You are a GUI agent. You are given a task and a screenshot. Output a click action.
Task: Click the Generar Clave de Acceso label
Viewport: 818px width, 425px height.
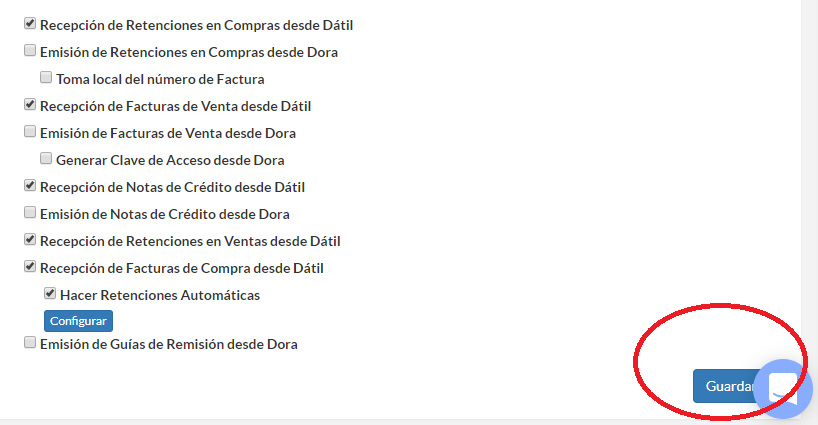click(170, 160)
